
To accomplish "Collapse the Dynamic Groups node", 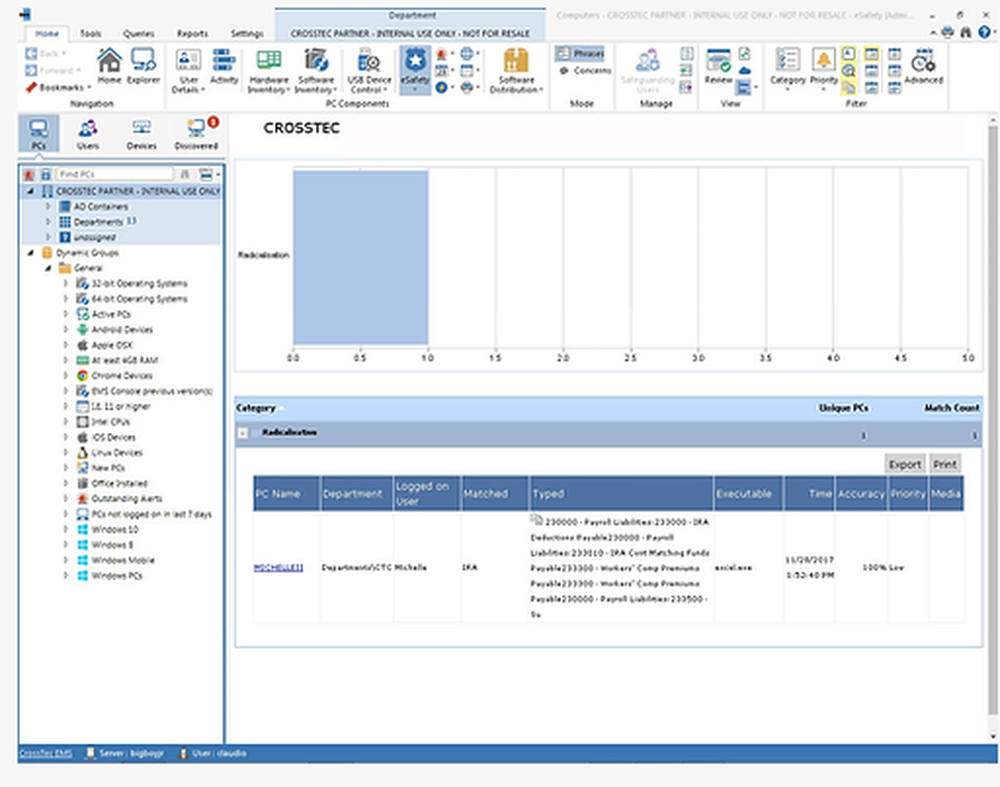I will (x=30, y=253).
